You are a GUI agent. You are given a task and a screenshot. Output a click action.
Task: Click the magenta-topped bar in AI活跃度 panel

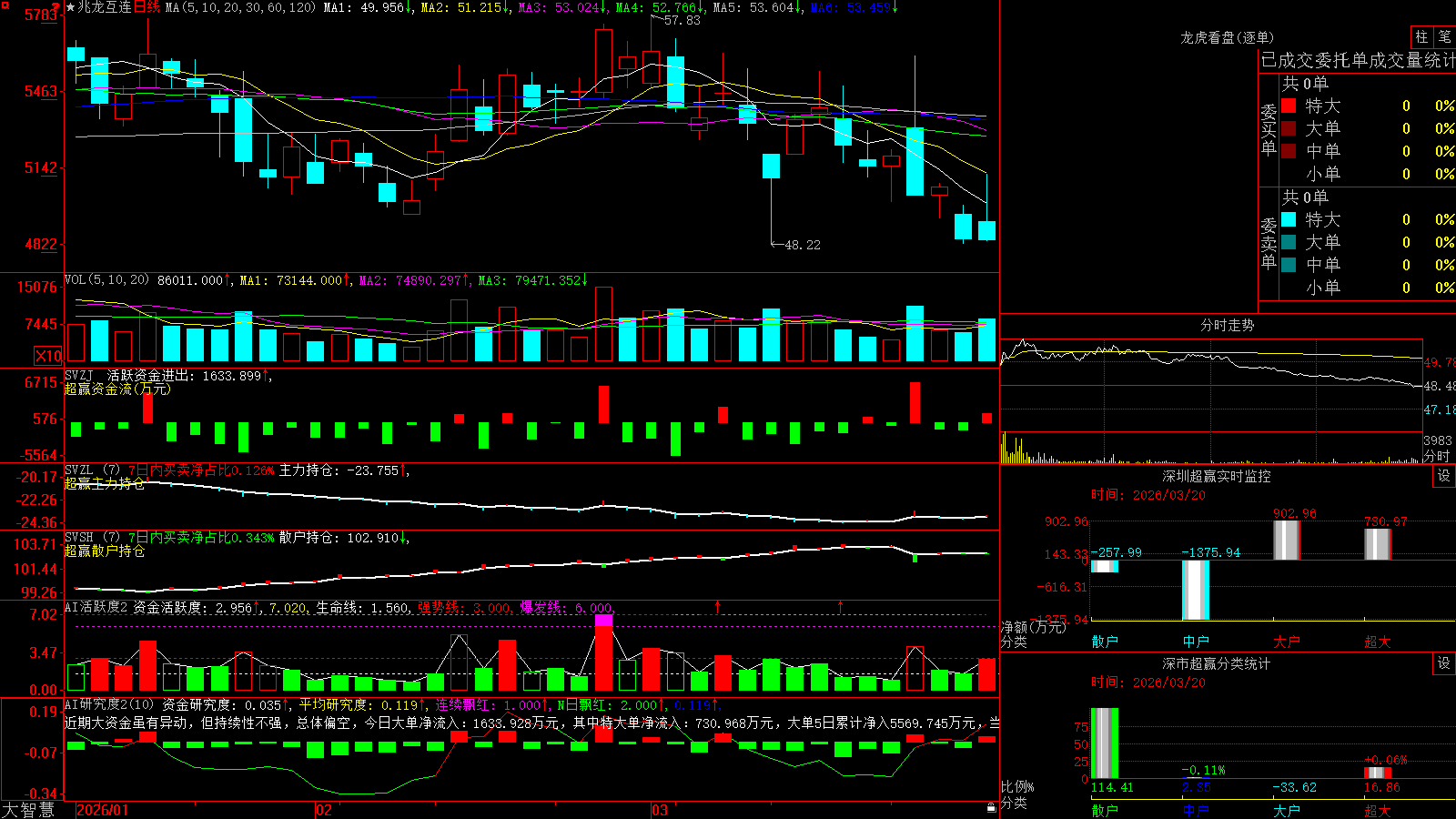(603, 652)
